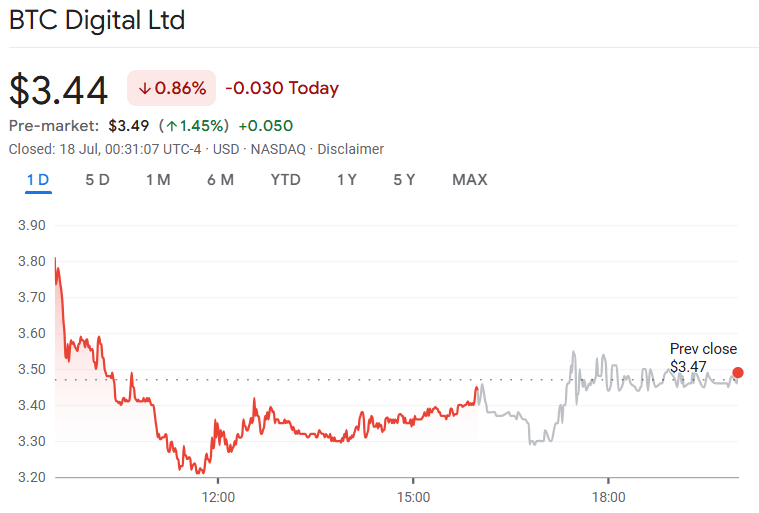
Task: Click the 0.86% decline badge
Action: 171,88
